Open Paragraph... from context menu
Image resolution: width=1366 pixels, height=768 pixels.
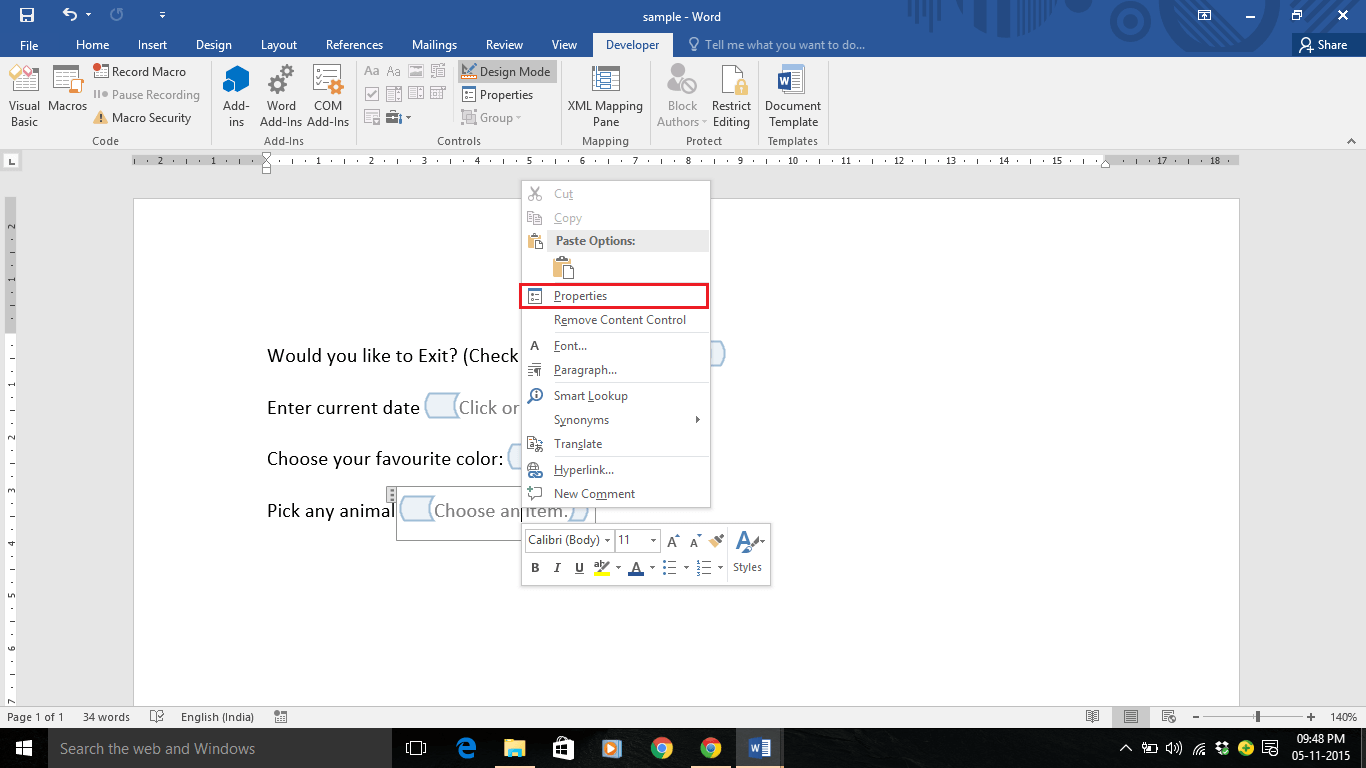[615, 370]
